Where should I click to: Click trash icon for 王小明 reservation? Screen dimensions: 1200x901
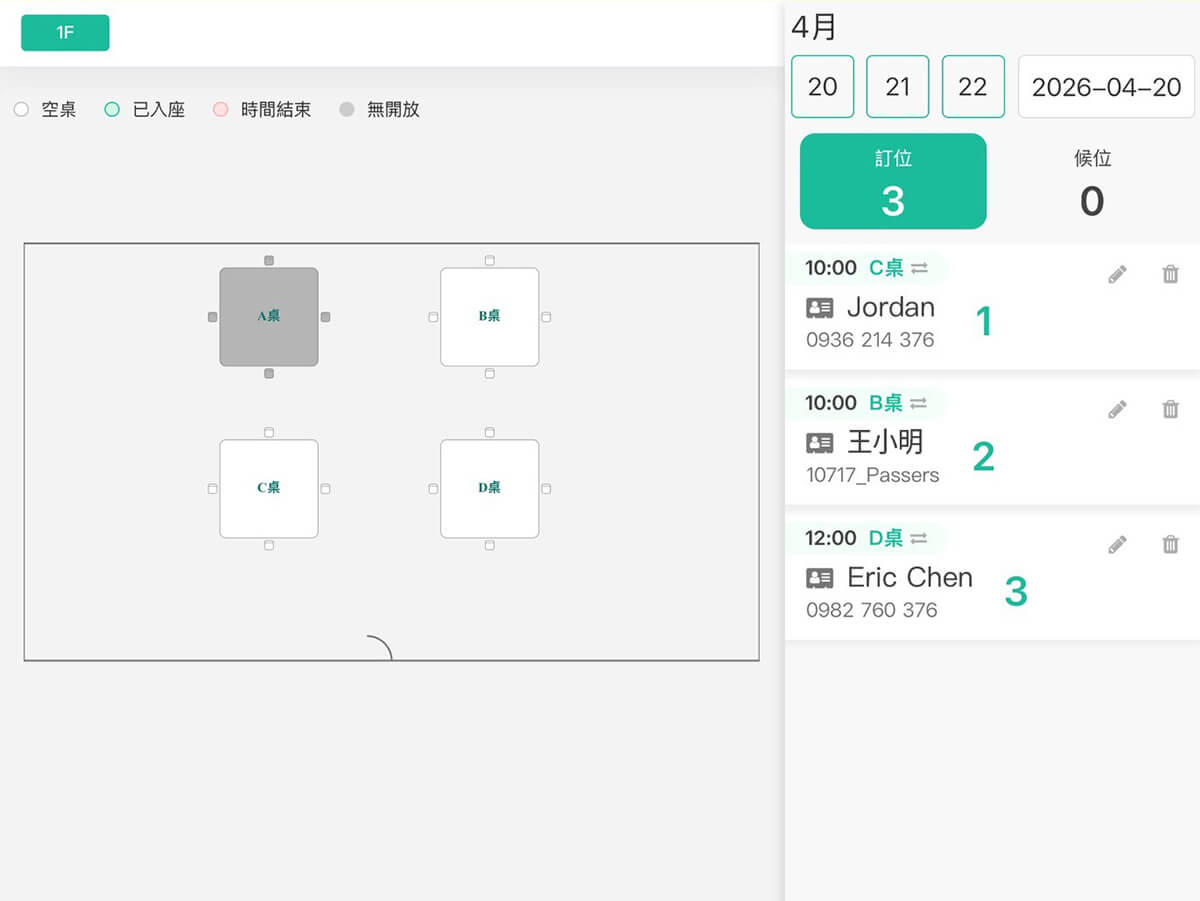[x=1170, y=409]
